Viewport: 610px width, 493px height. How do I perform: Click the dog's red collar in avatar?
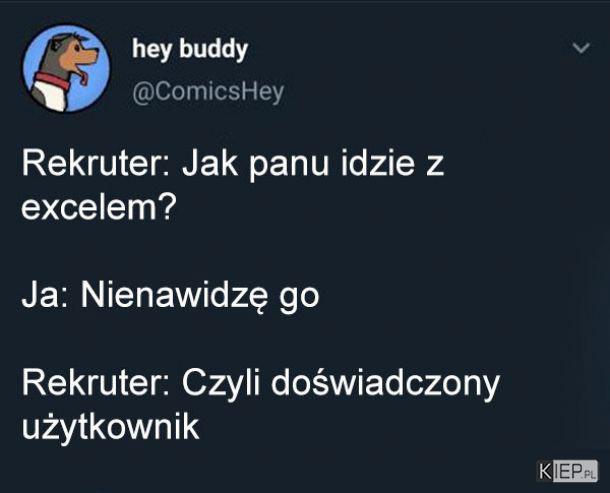[52, 81]
